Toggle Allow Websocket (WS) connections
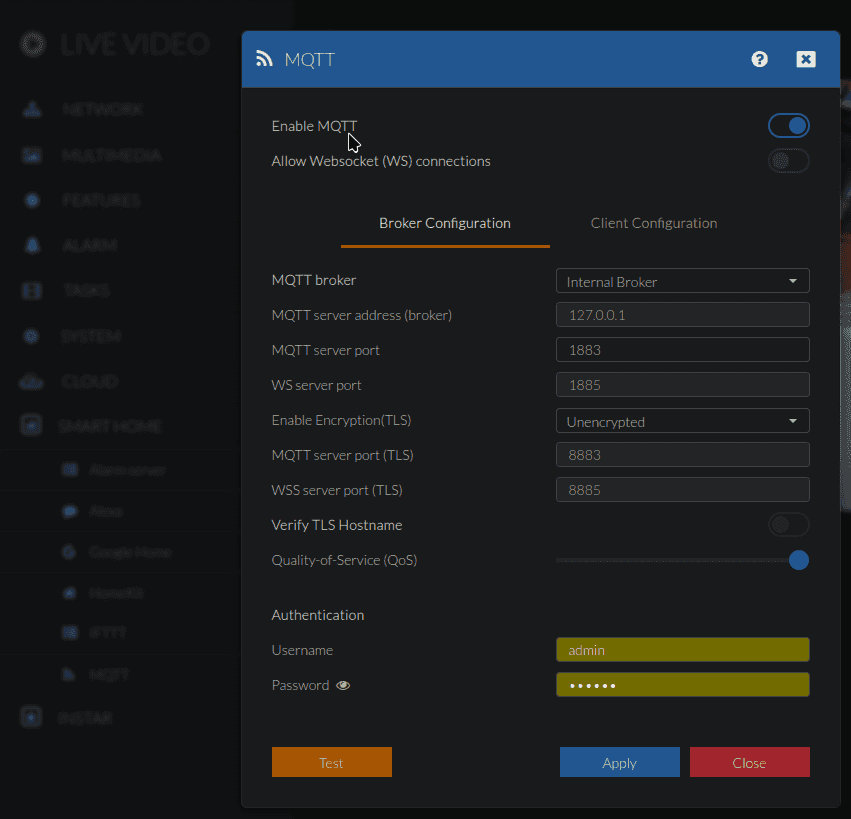The image size is (851, 819). [x=788, y=161]
